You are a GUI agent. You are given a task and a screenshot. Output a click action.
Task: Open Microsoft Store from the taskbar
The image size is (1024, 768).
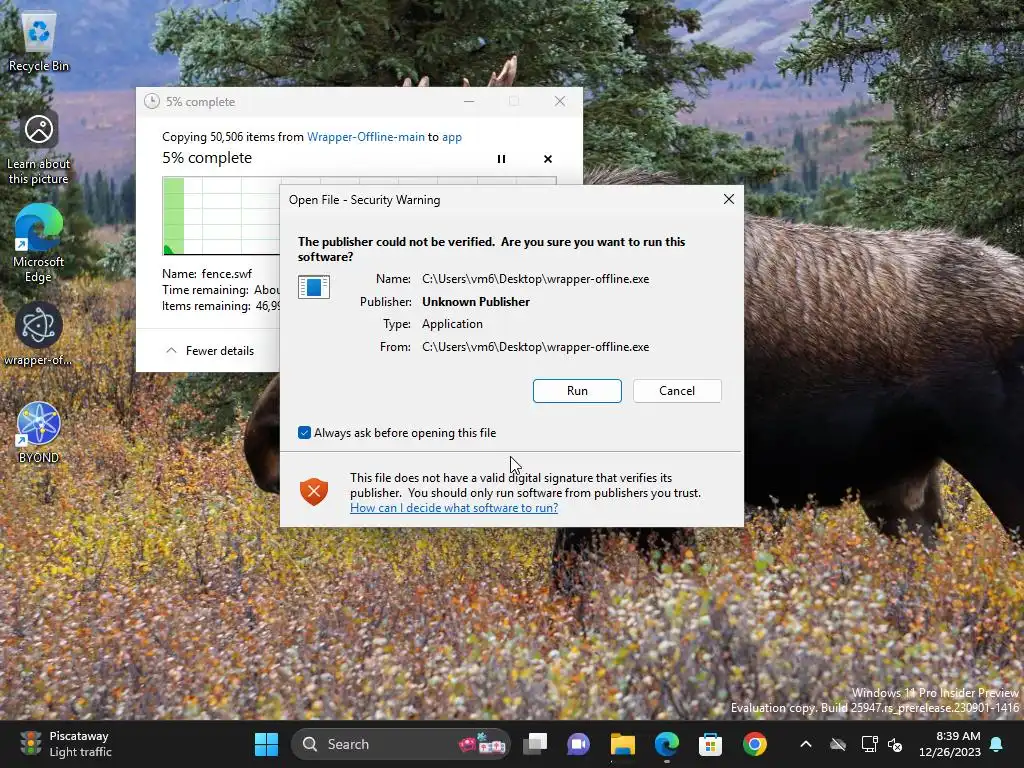point(711,744)
